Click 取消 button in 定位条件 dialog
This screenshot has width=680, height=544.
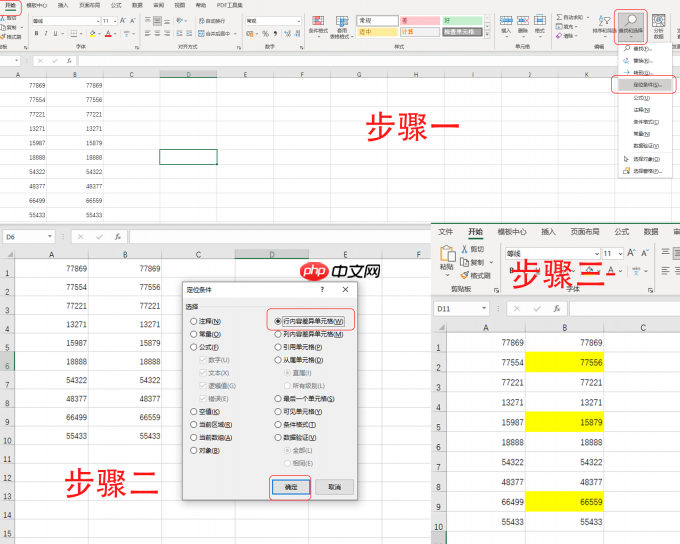[334, 487]
